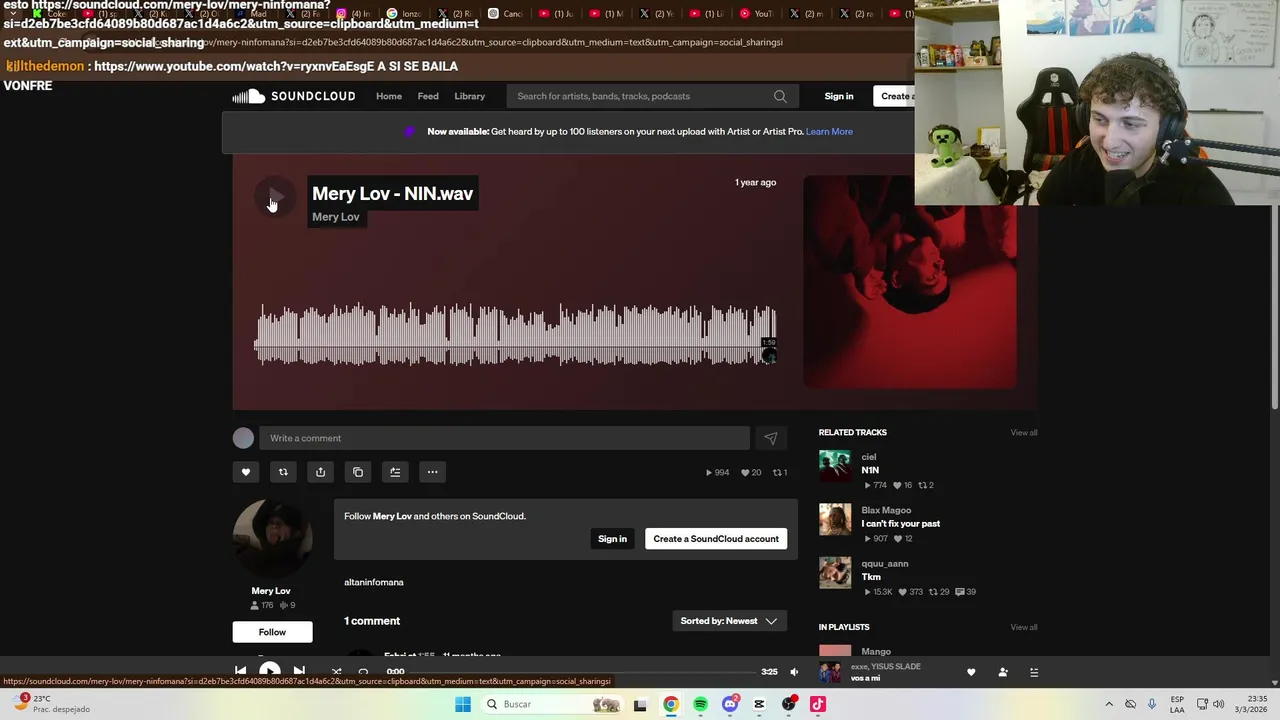Toggle shuffle in bottom player bar

(x=336, y=672)
